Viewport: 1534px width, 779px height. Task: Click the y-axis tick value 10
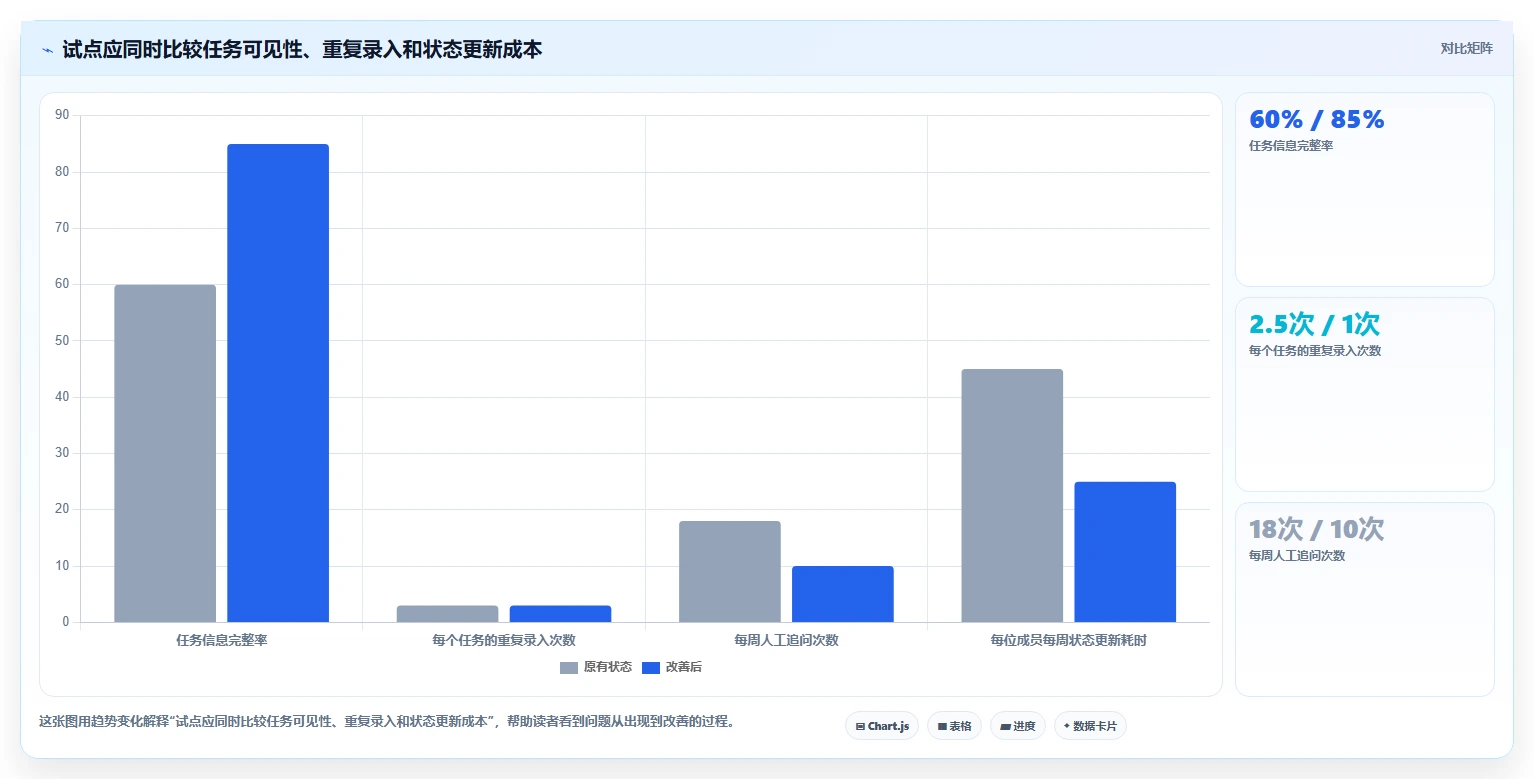pyautogui.click(x=62, y=566)
